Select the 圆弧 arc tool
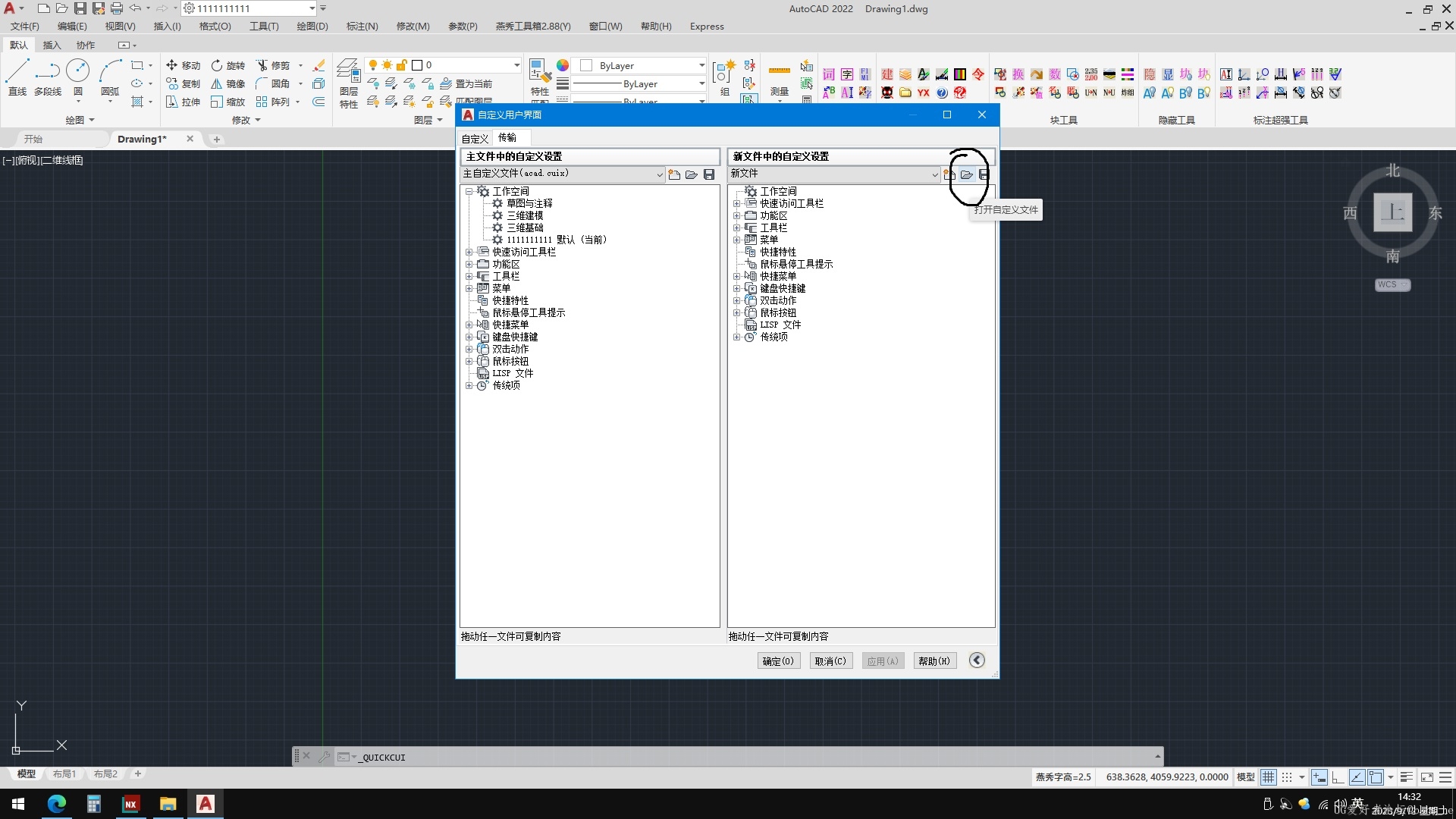The height and width of the screenshot is (819, 1456). [110, 78]
